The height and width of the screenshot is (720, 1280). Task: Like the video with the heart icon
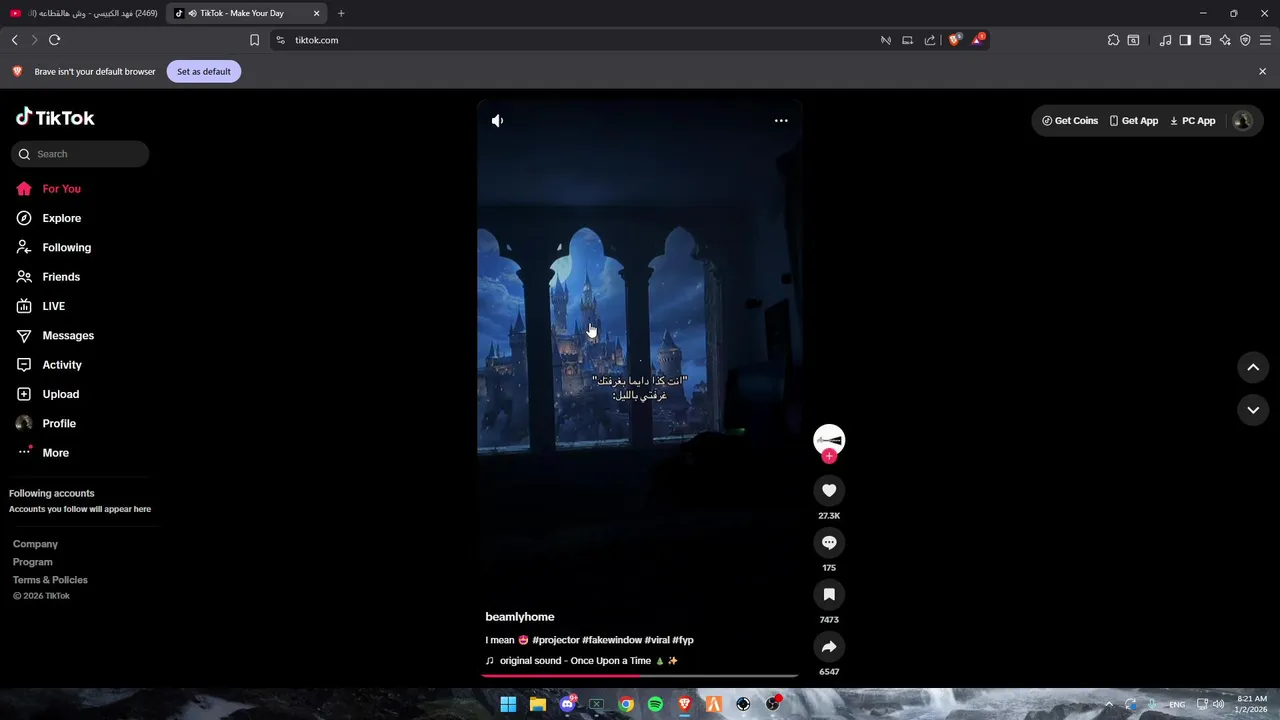click(x=829, y=490)
